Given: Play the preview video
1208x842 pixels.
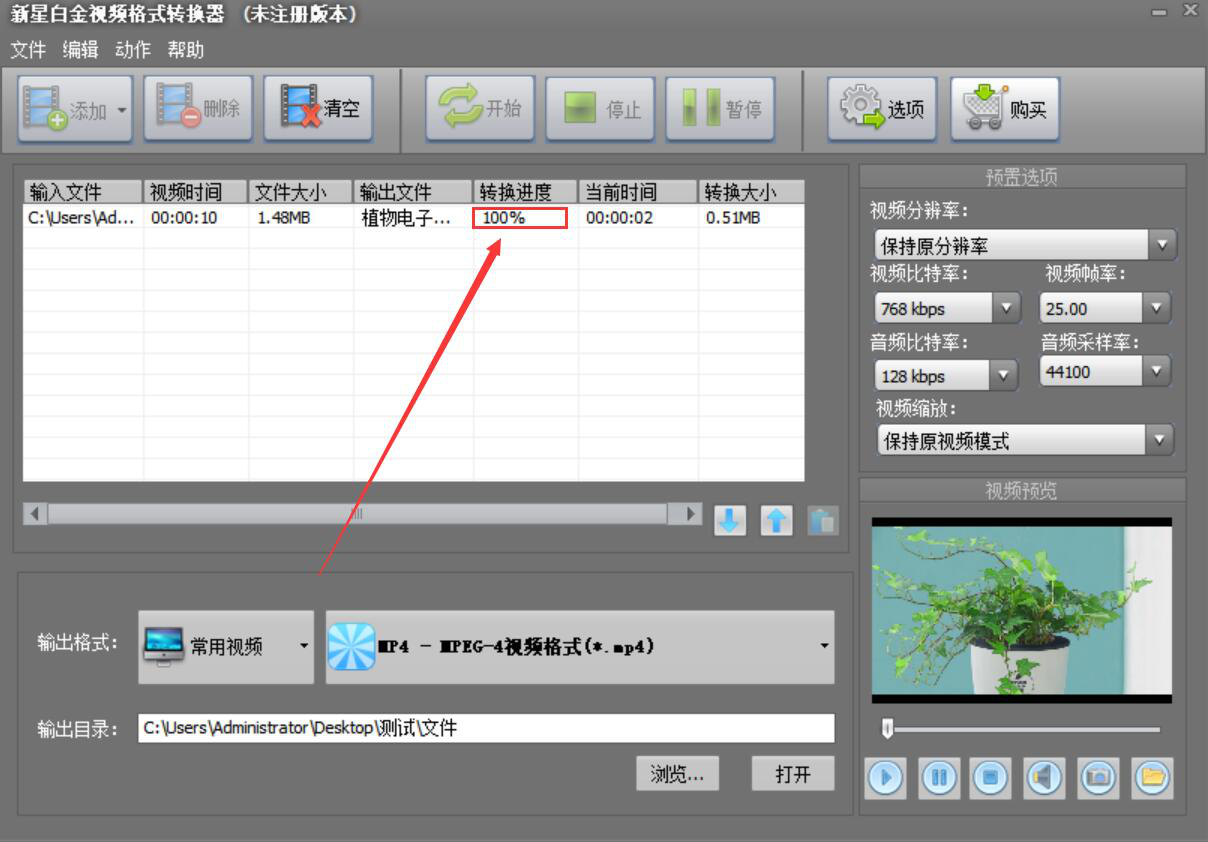Looking at the screenshot, I should click(x=886, y=777).
